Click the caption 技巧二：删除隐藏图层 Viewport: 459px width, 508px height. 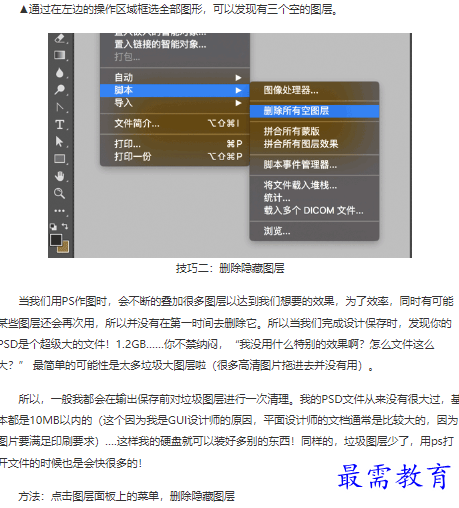[230, 268]
